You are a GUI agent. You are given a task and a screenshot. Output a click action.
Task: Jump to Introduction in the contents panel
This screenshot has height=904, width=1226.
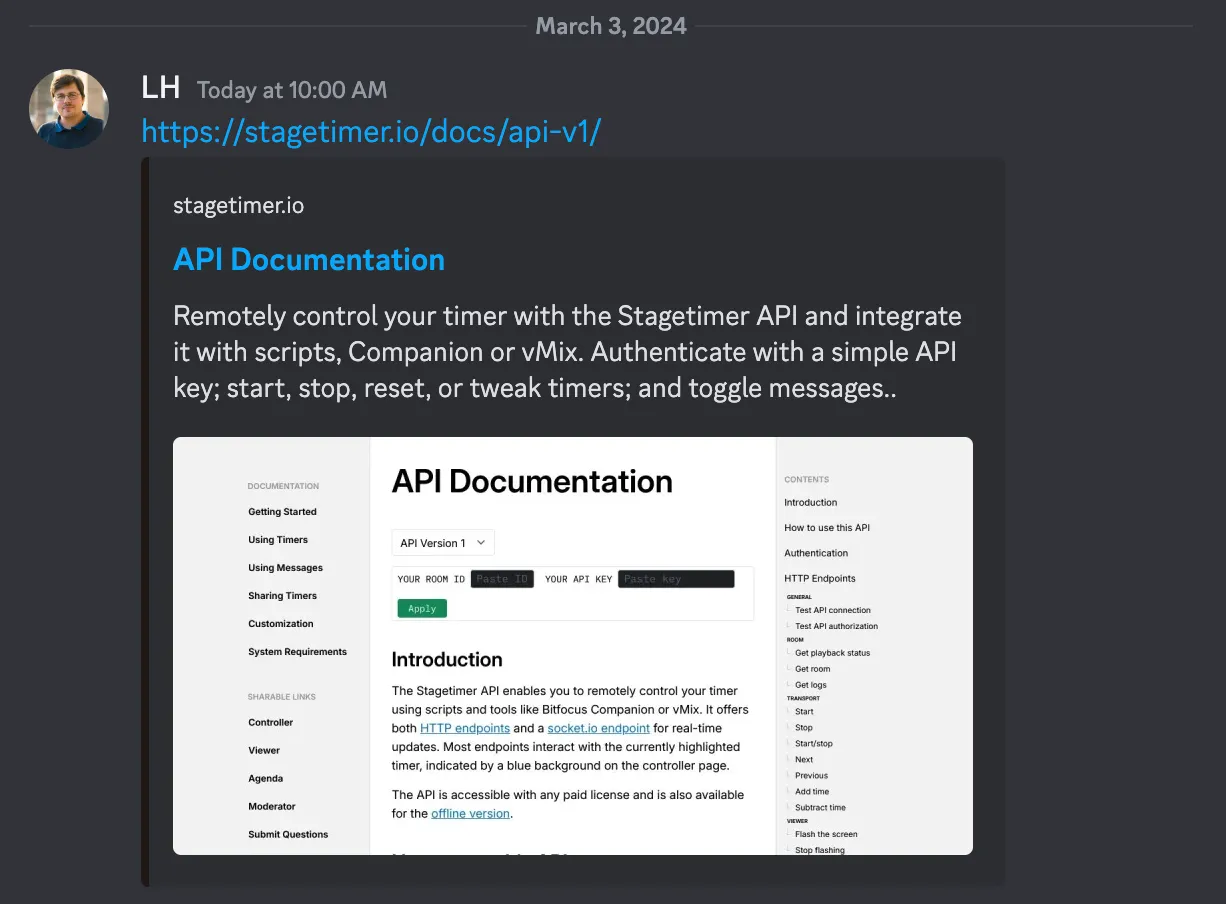click(810, 502)
